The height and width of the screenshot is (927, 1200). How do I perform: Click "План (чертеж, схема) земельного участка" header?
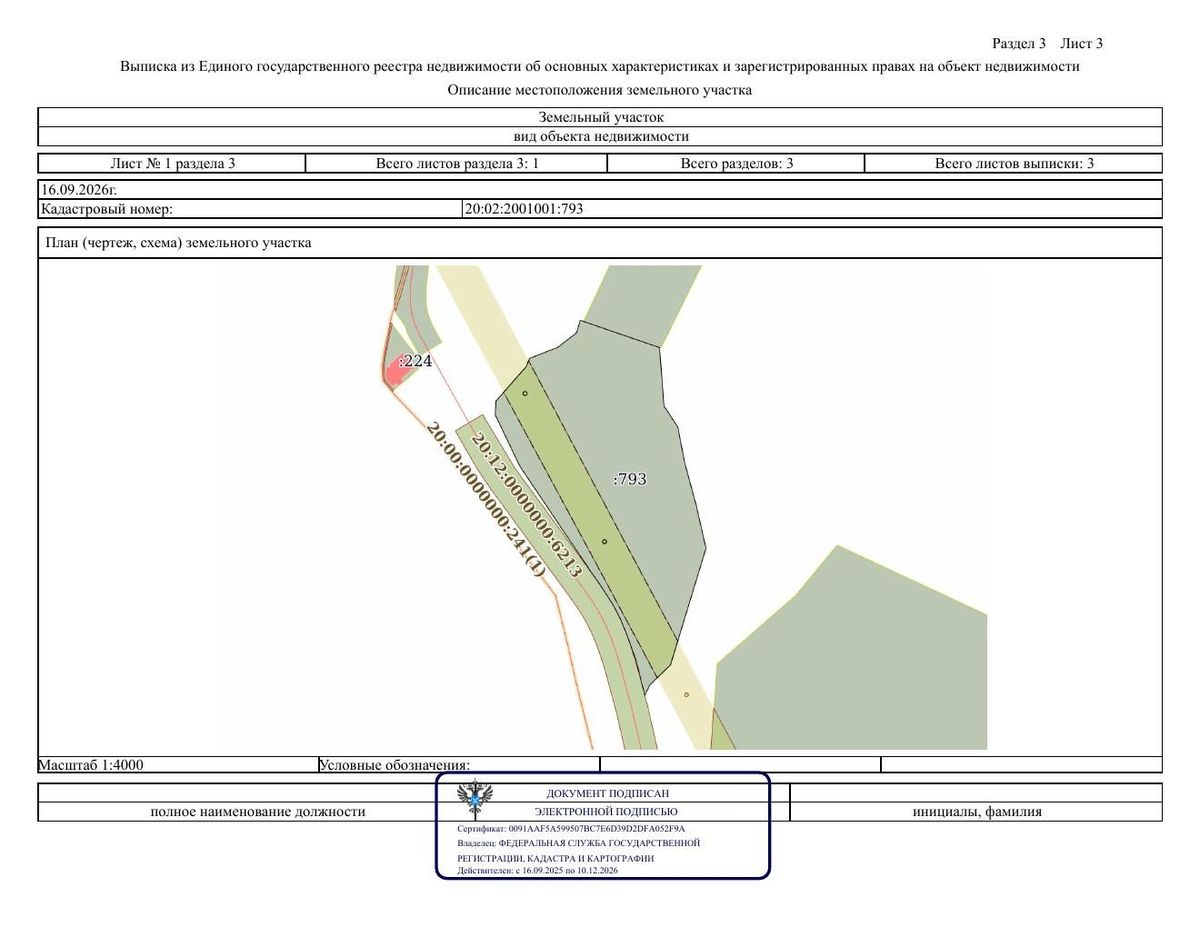(x=179, y=243)
